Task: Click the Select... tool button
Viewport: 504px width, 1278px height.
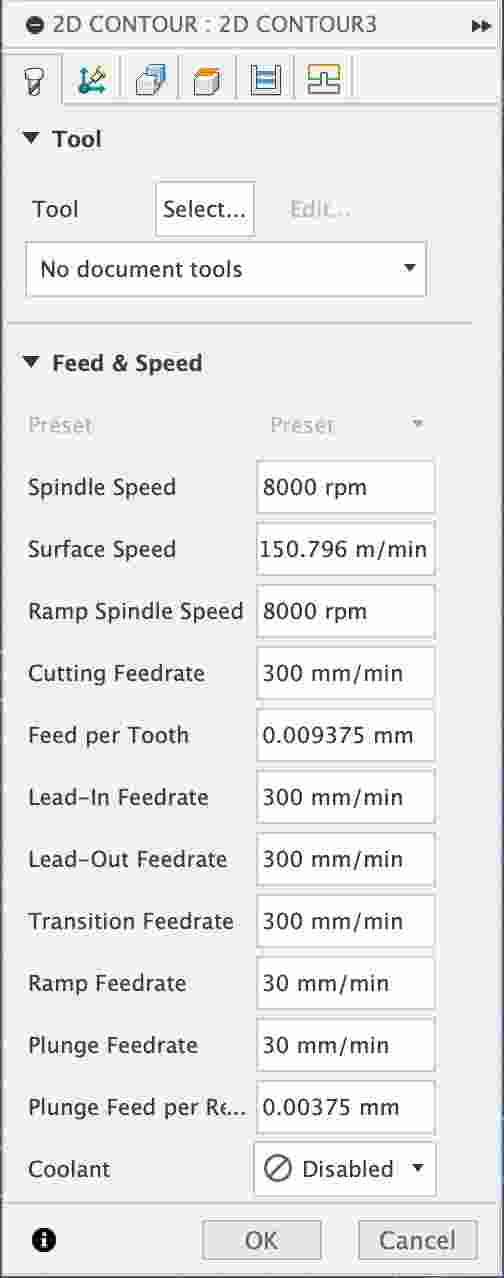Action: [205, 209]
